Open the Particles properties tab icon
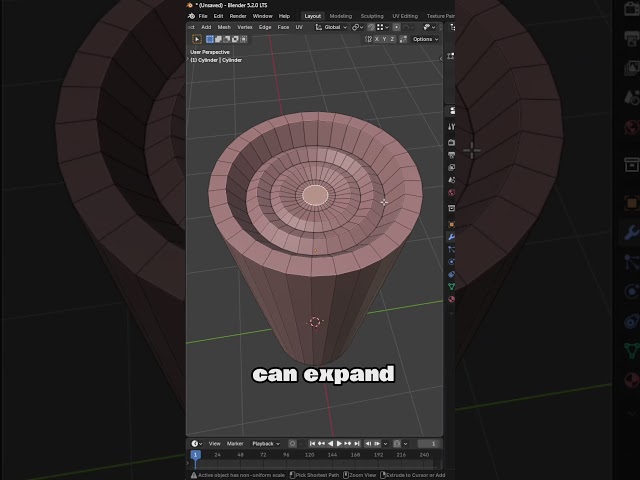 (x=451, y=249)
